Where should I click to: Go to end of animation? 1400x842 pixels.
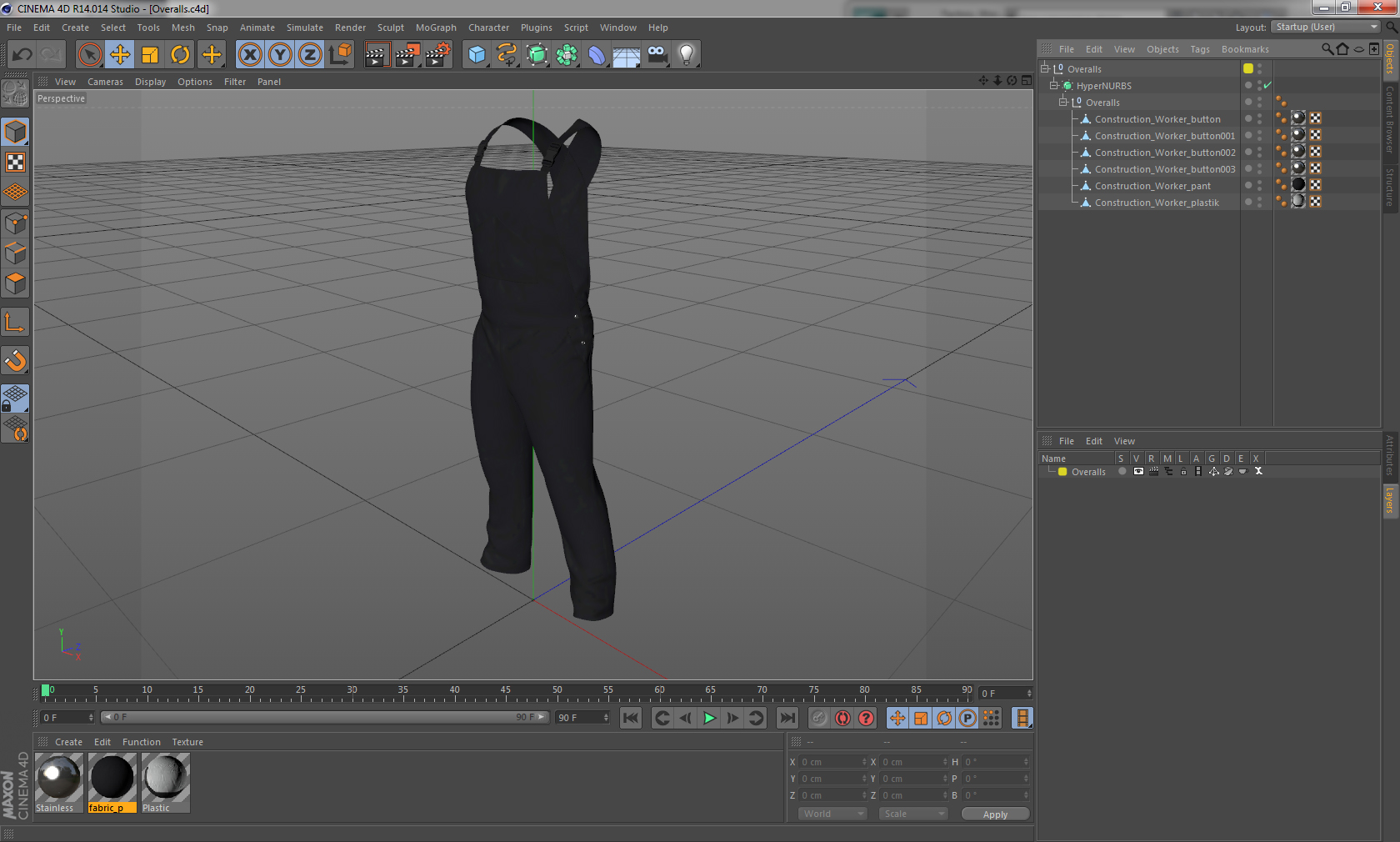pyautogui.click(x=787, y=718)
